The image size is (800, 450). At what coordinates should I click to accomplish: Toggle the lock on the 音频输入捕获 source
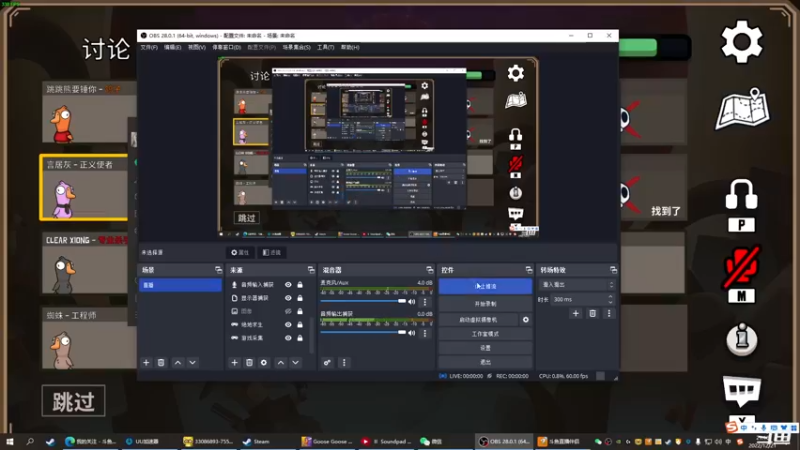[300, 285]
